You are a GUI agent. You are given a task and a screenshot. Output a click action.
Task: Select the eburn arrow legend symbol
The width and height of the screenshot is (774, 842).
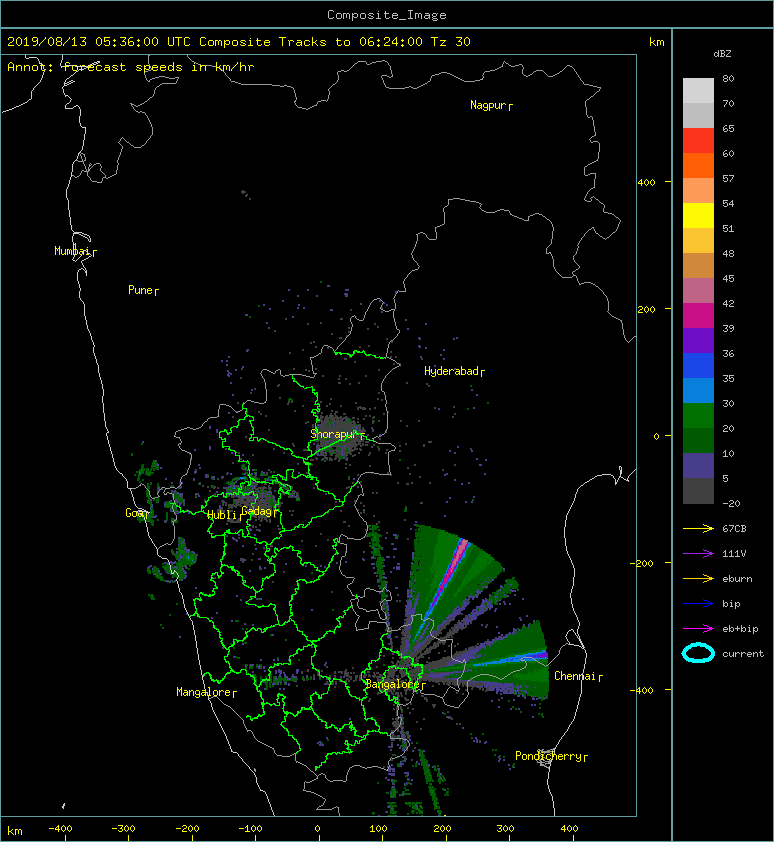coord(698,579)
